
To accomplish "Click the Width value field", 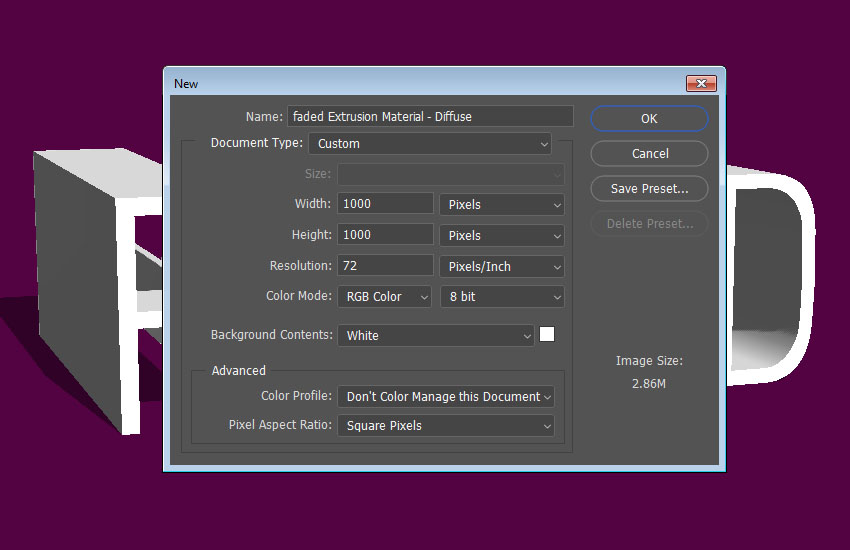I will click(x=385, y=204).
